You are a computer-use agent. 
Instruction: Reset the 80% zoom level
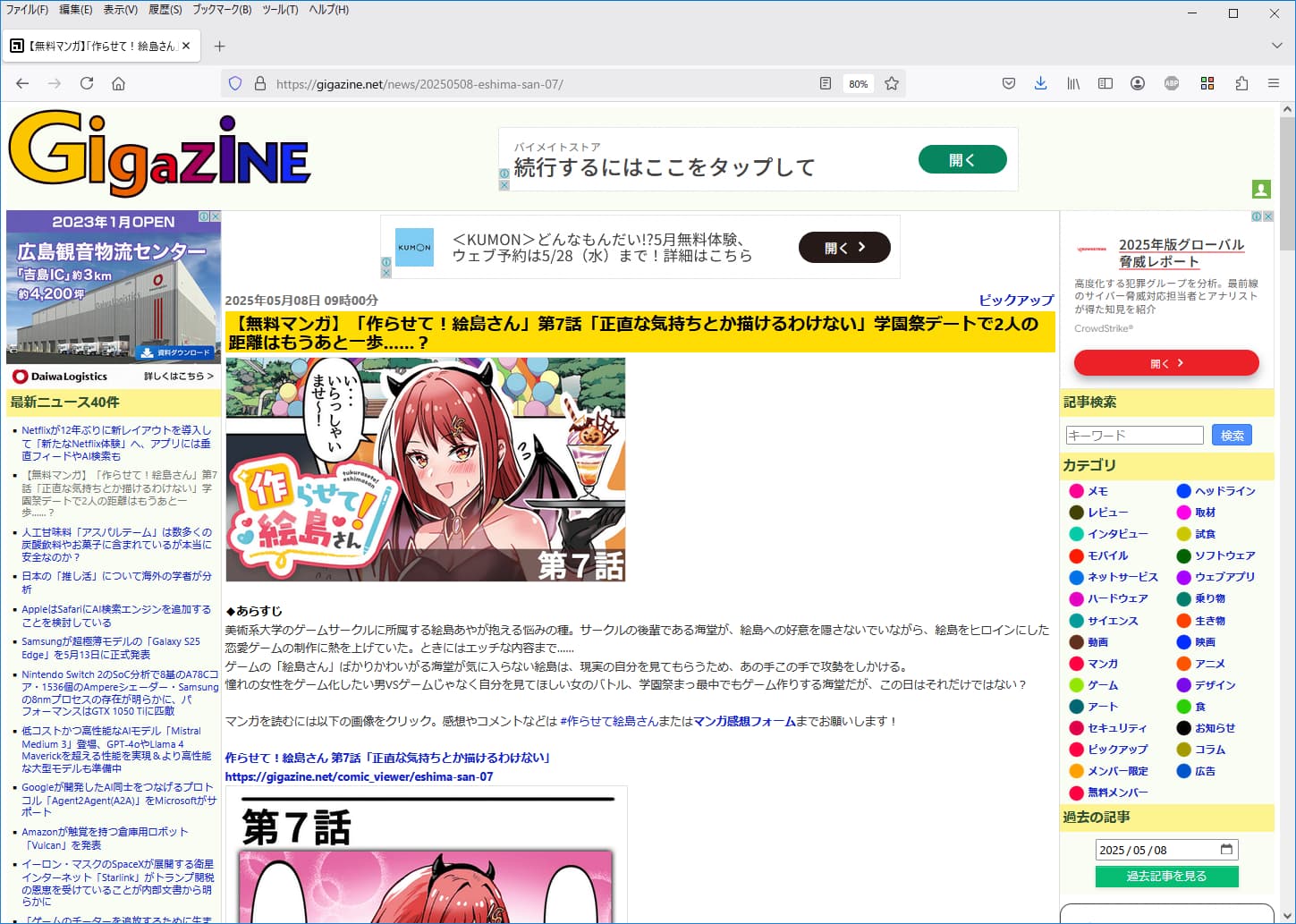pos(859,83)
